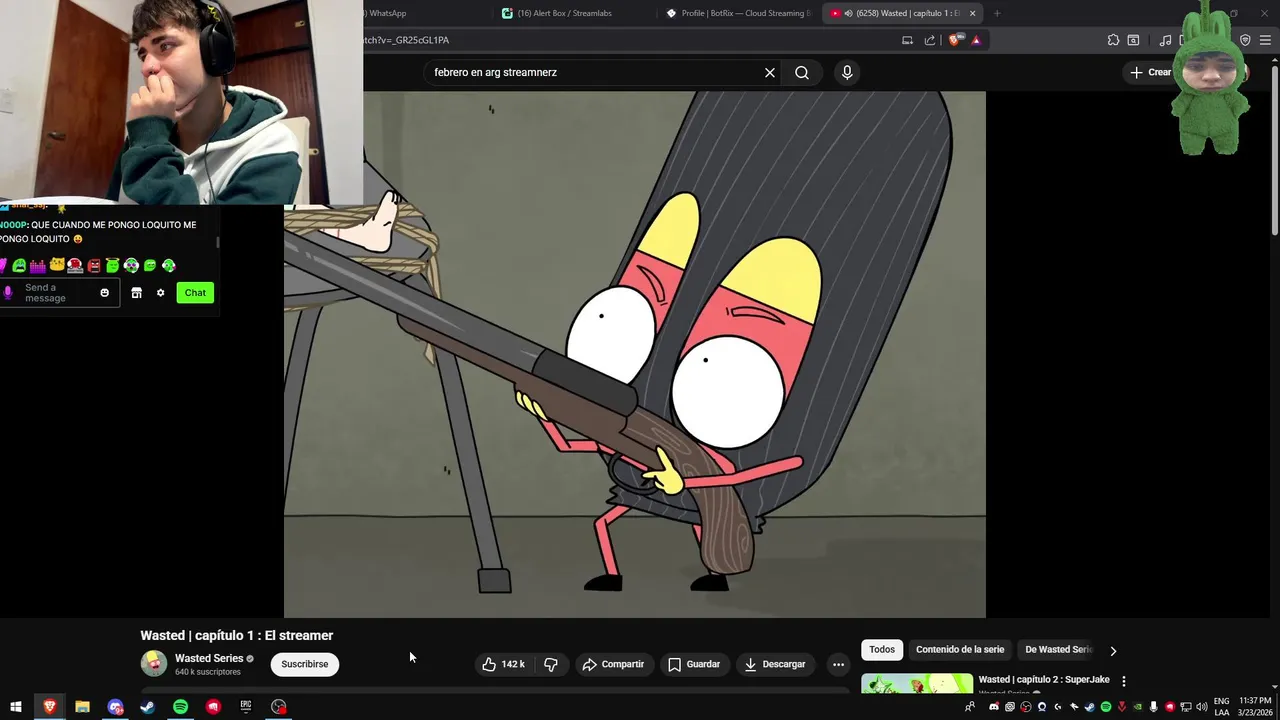Image resolution: width=1280 pixels, height=720 pixels.
Task: Open a new browser tab
Action: point(997,13)
